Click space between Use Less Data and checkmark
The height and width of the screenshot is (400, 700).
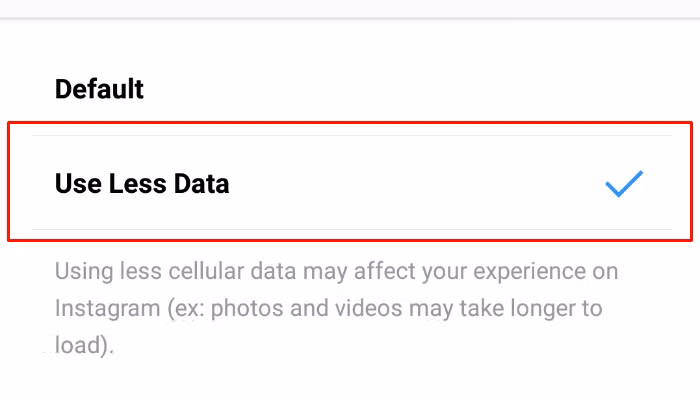point(420,184)
